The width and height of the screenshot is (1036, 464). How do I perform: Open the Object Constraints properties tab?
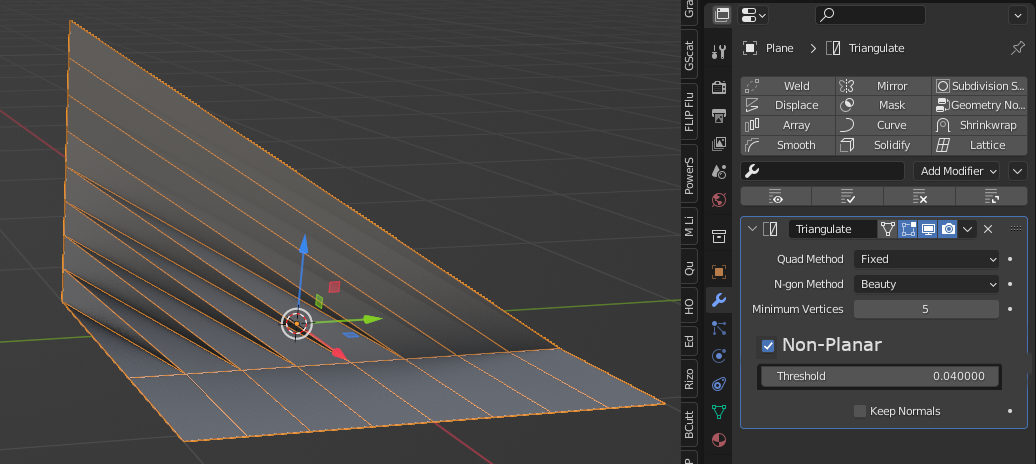point(719,383)
